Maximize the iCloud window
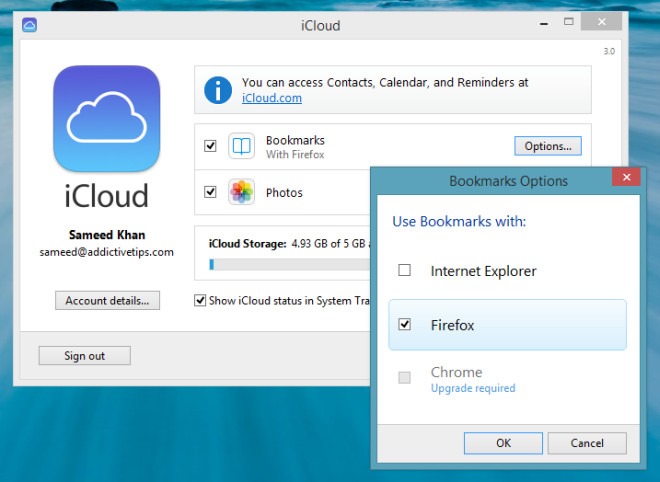The image size is (660, 482). point(569,21)
